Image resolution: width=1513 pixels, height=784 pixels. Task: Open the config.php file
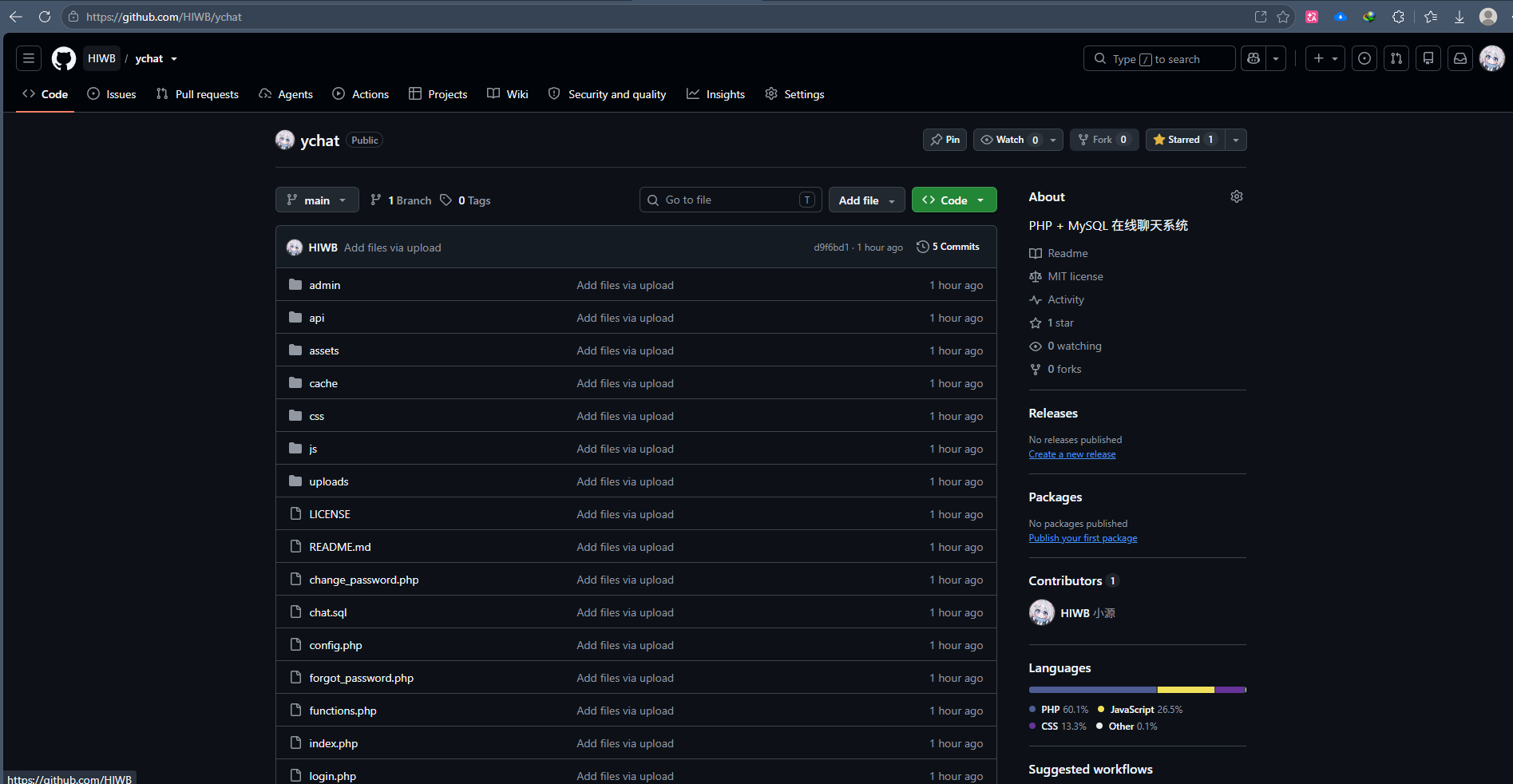(335, 645)
